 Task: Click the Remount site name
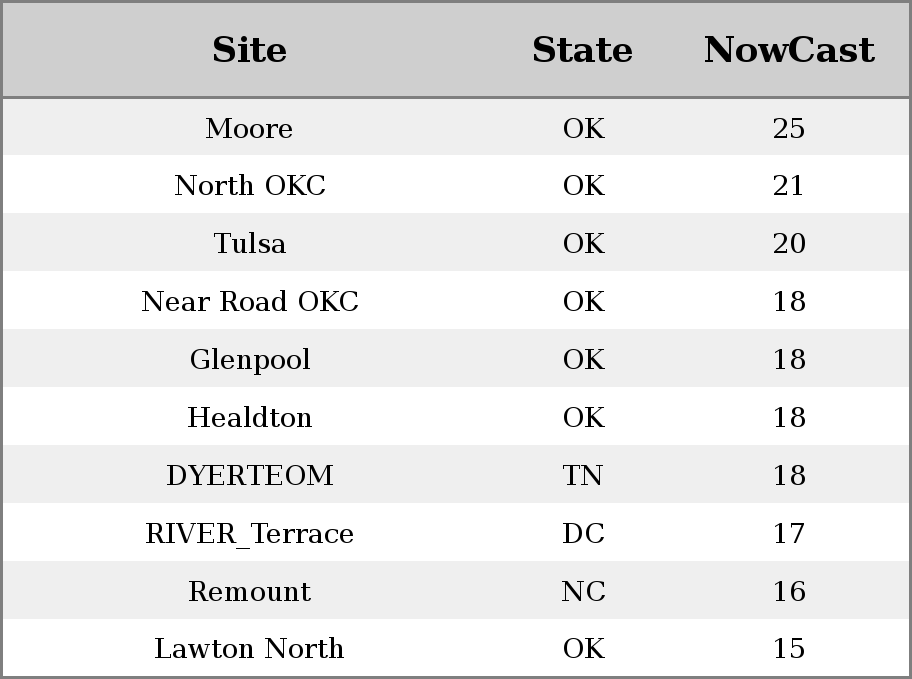(250, 591)
